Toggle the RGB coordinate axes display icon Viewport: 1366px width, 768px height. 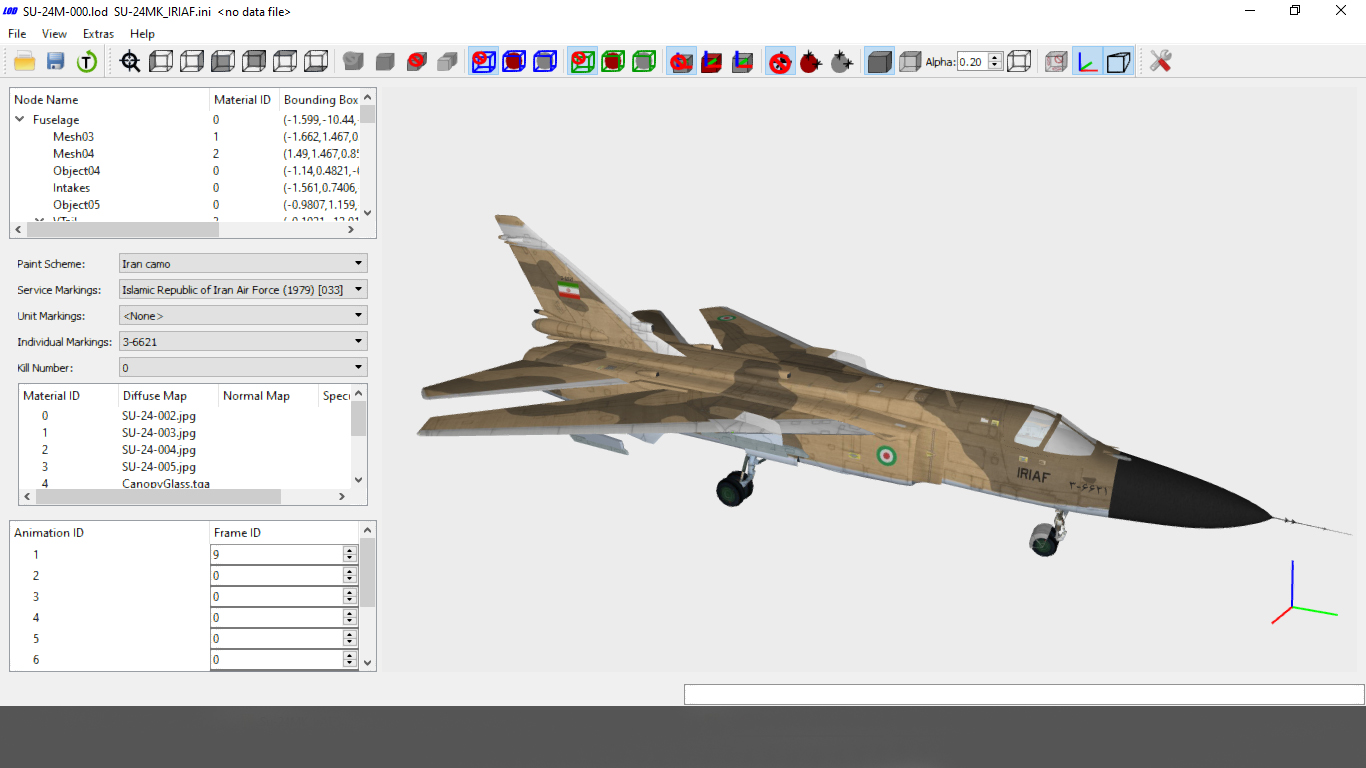click(x=1088, y=61)
